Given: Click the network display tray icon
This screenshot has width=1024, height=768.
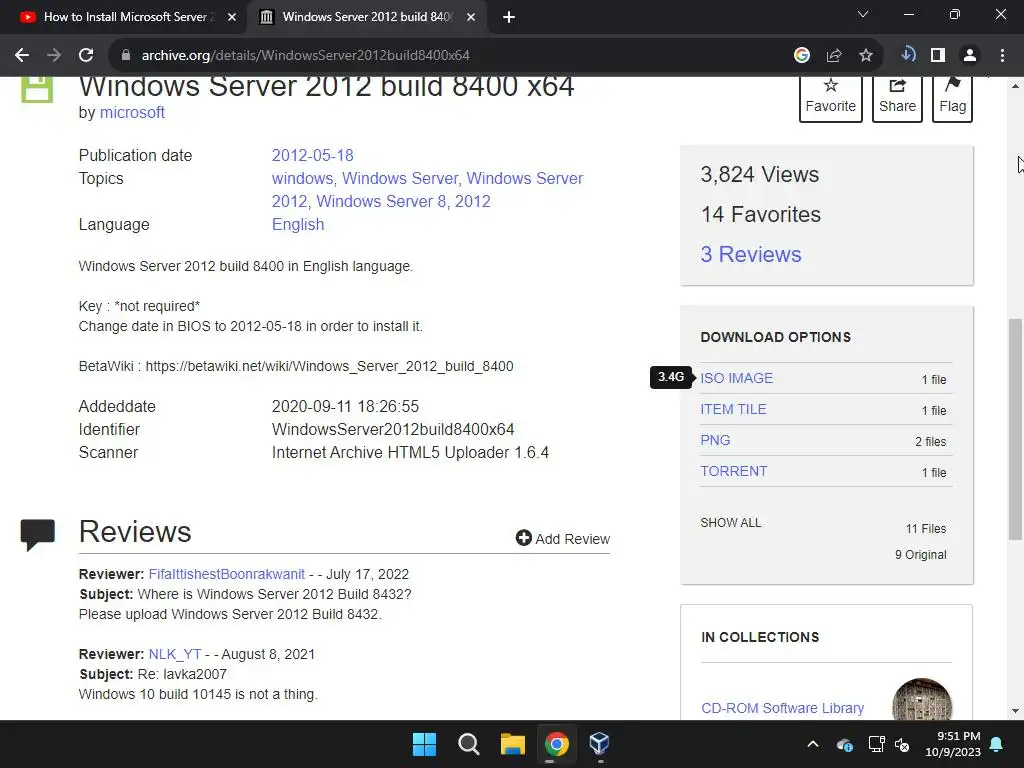Looking at the screenshot, I should [876, 744].
